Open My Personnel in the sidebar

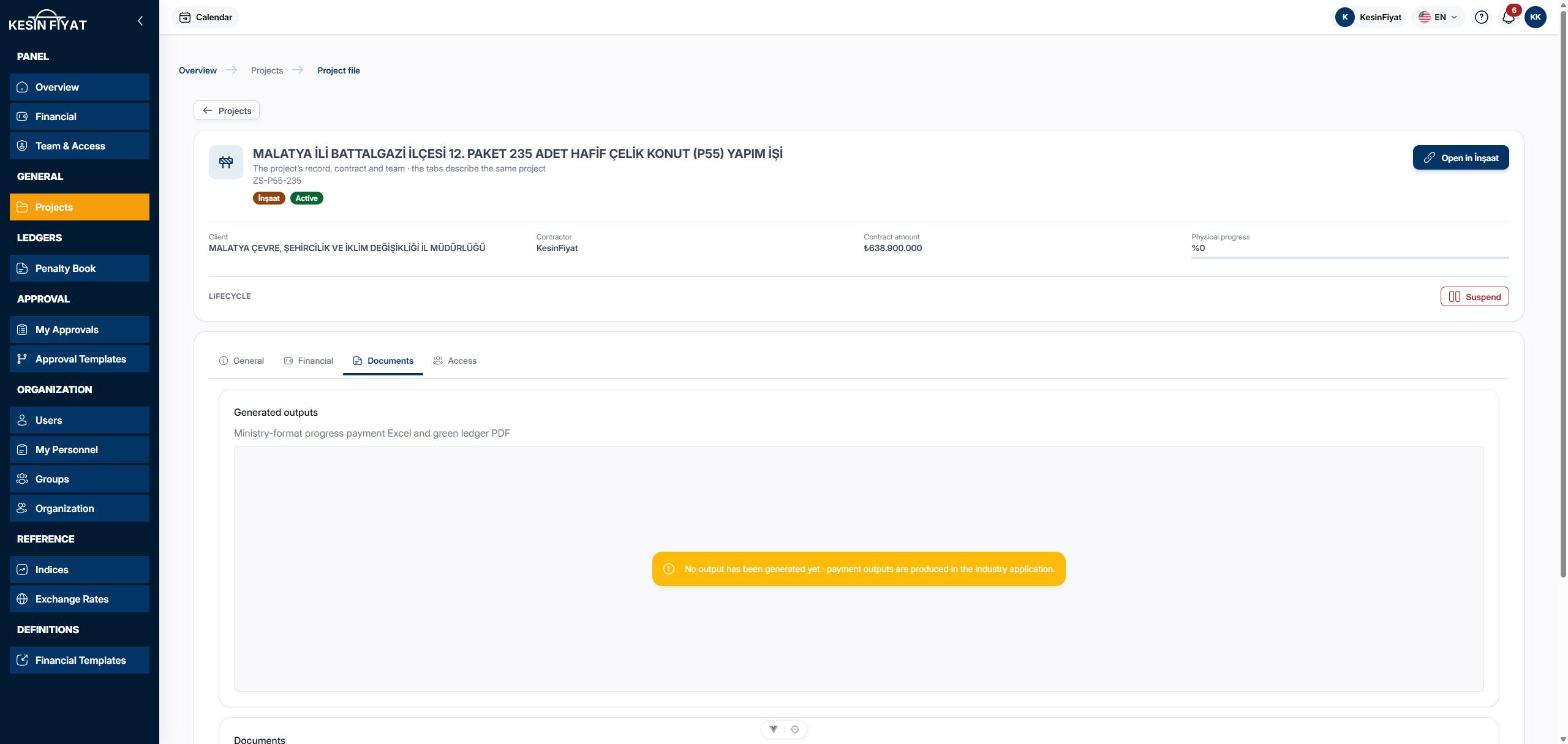tap(80, 450)
